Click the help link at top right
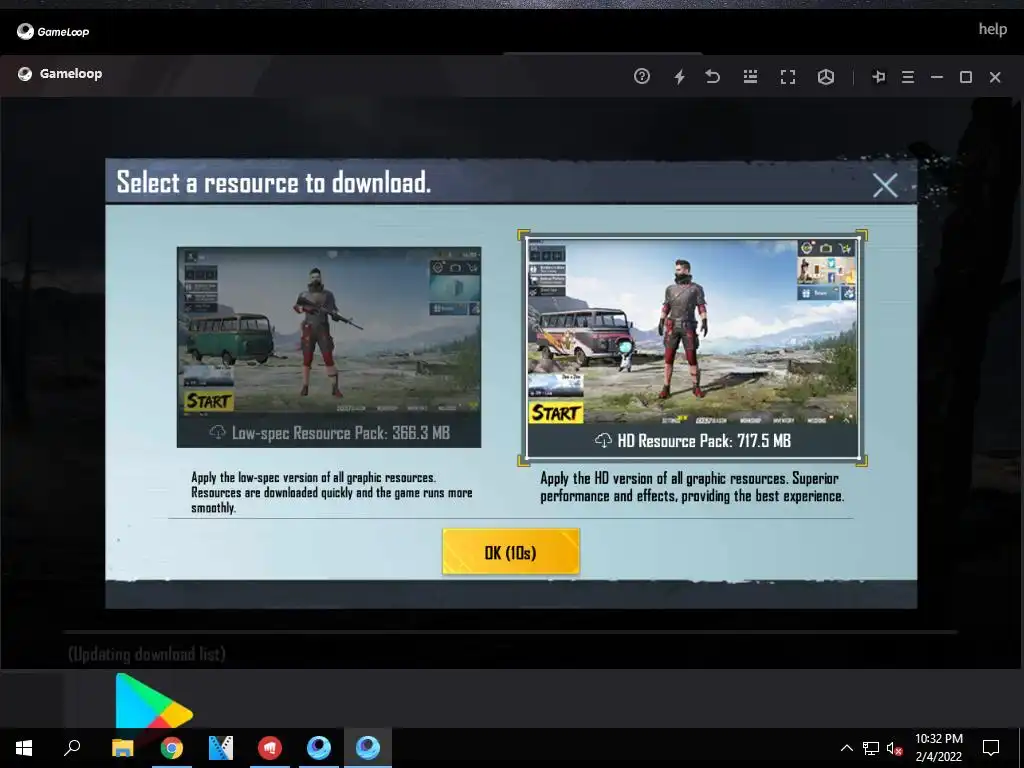The width and height of the screenshot is (1024, 768). click(x=992, y=29)
